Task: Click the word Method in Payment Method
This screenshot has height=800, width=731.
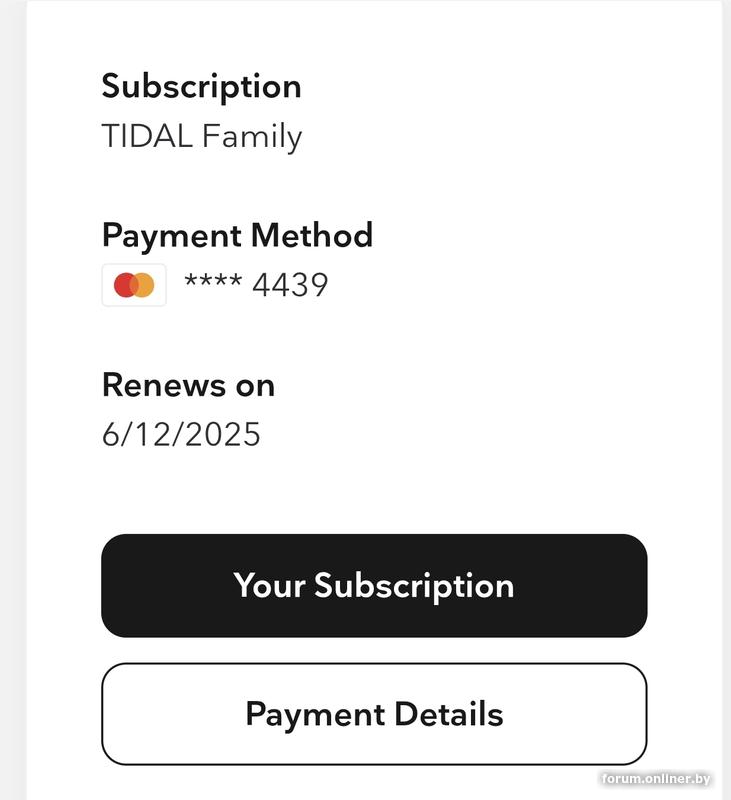Action: tap(311, 235)
